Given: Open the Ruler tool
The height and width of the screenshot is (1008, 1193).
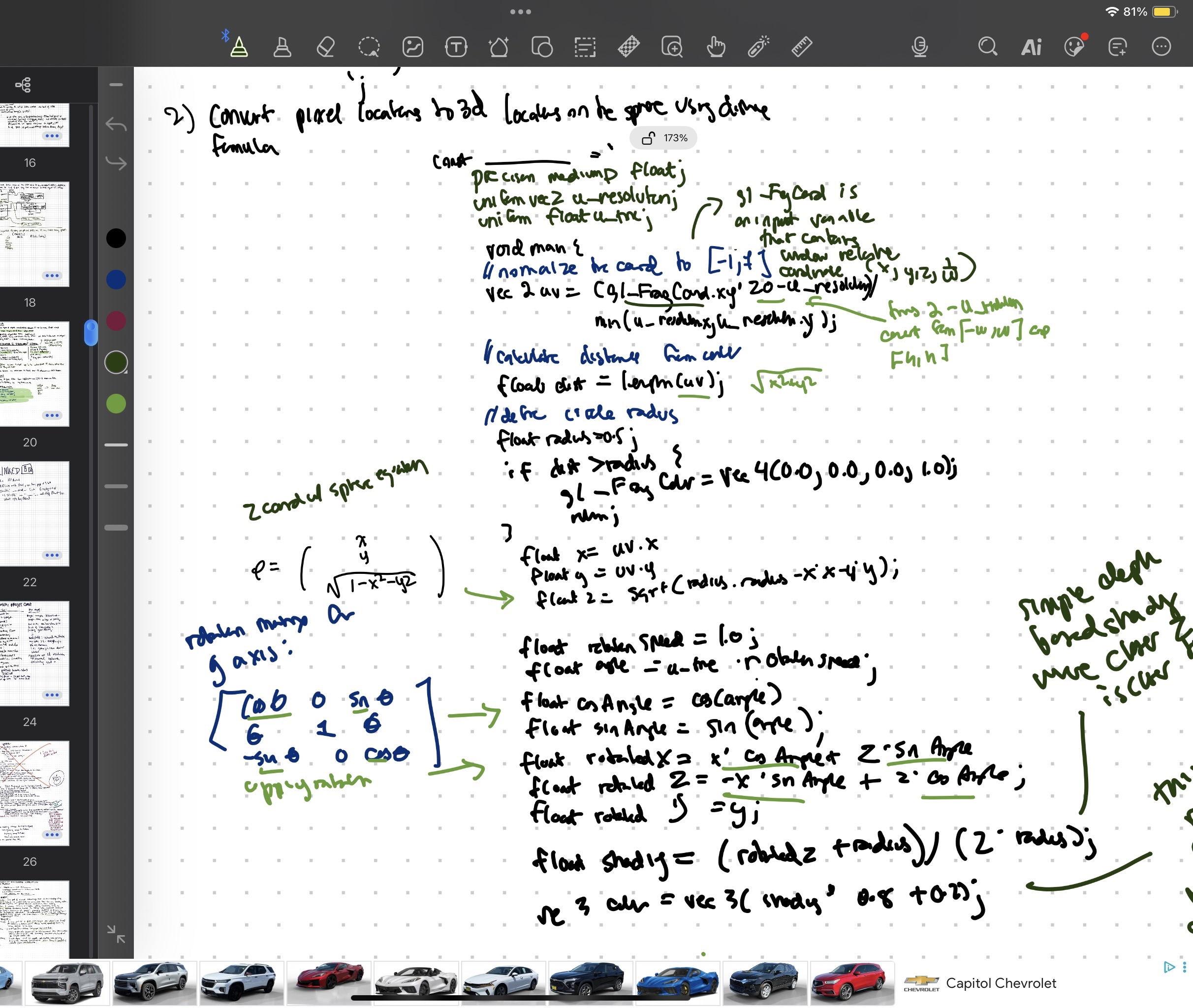Looking at the screenshot, I should [x=802, y=47].
